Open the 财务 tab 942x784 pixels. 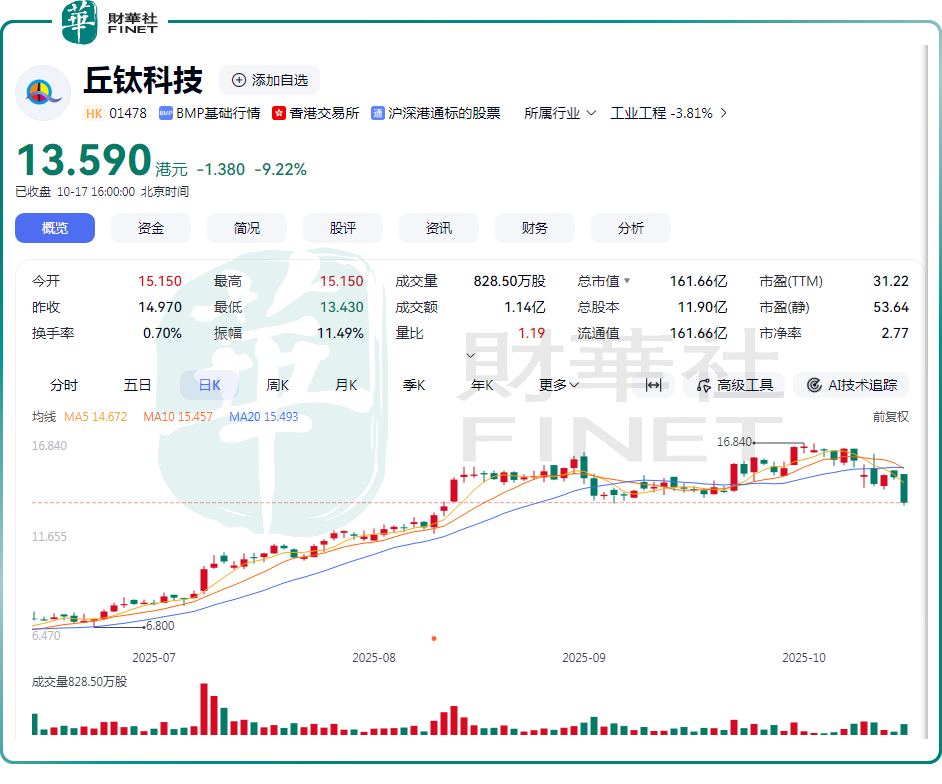point(535,228)
